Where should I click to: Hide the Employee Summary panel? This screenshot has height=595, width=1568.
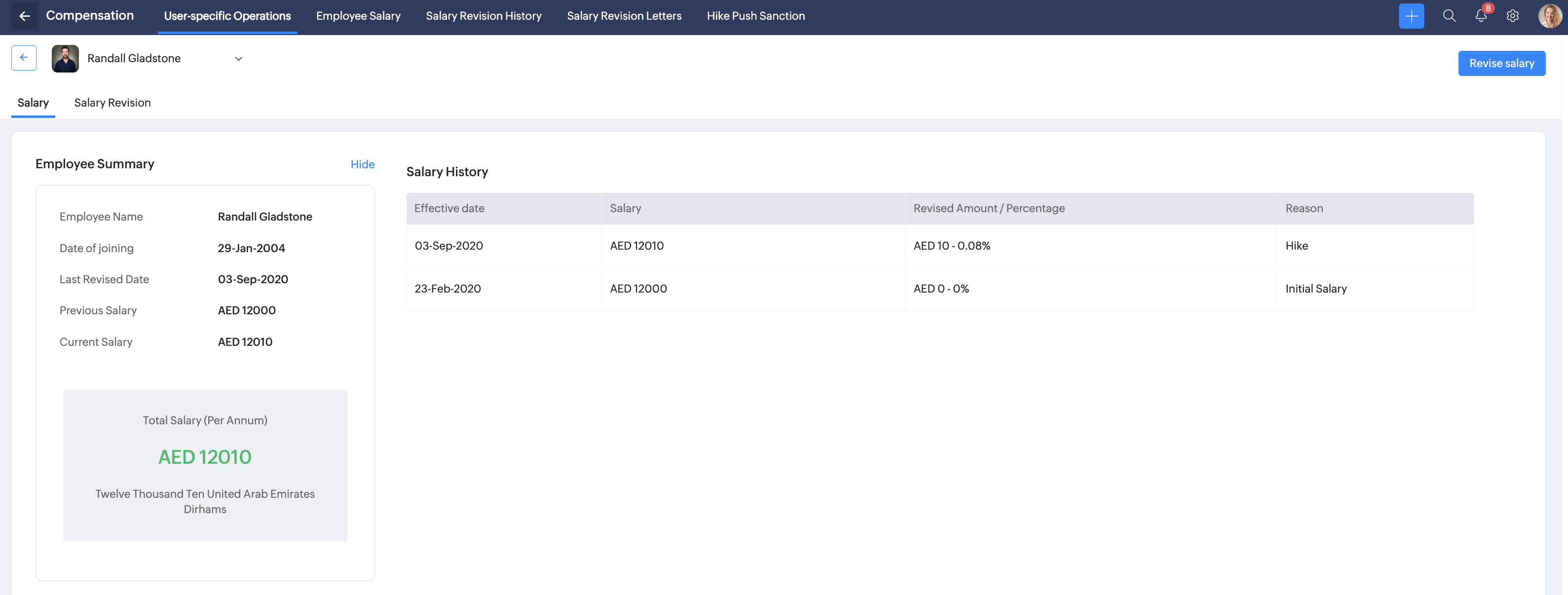[x=362, y=164]
